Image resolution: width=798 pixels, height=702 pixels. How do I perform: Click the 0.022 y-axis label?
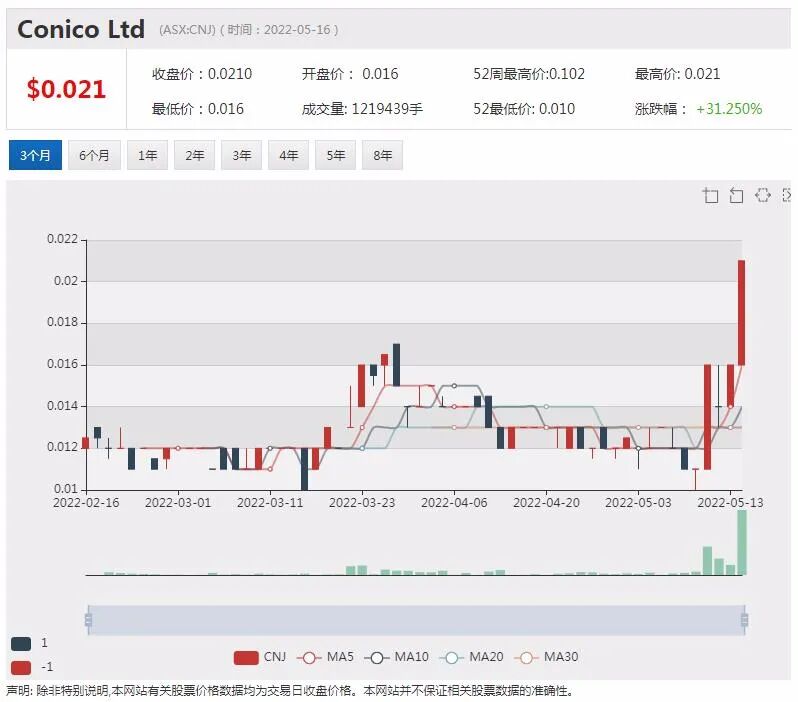(x=63, y=239)
